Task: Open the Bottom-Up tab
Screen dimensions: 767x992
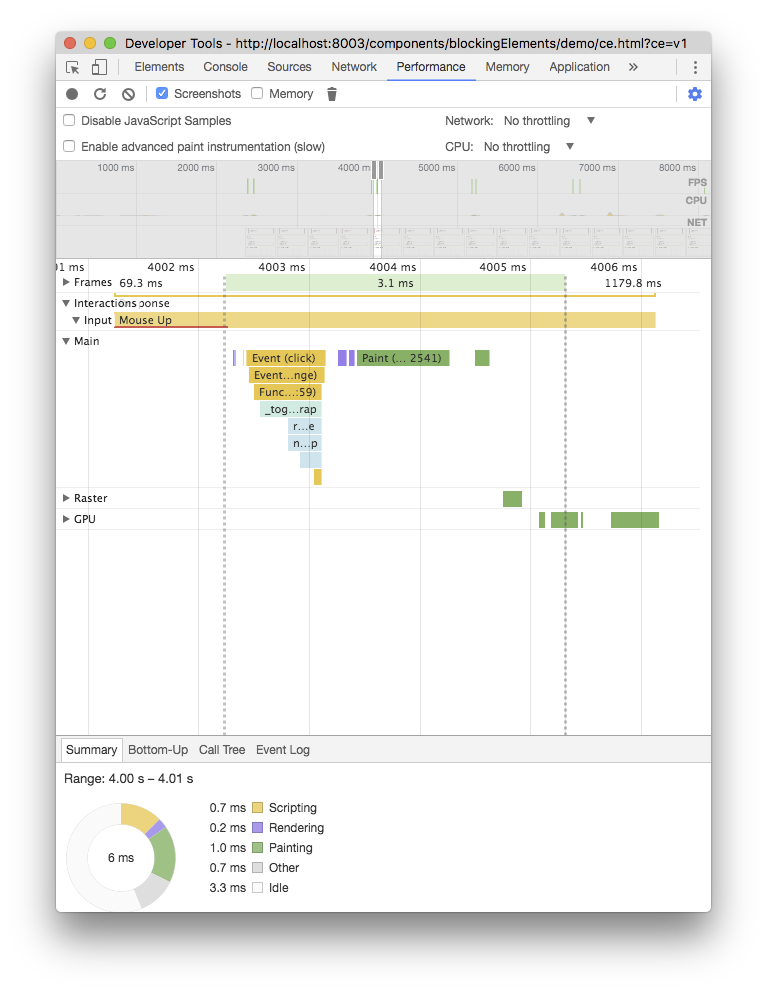Action: [158, 750]
